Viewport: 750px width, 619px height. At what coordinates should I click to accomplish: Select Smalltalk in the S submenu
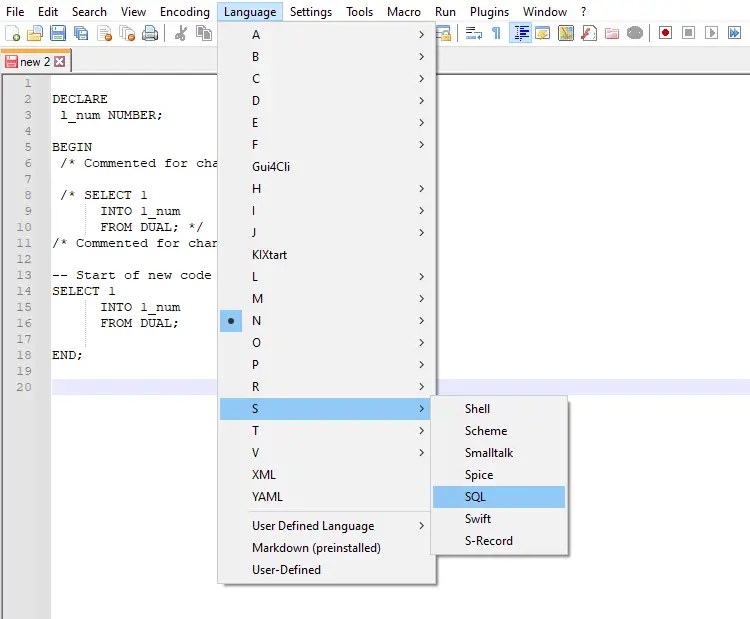point(499,453)
